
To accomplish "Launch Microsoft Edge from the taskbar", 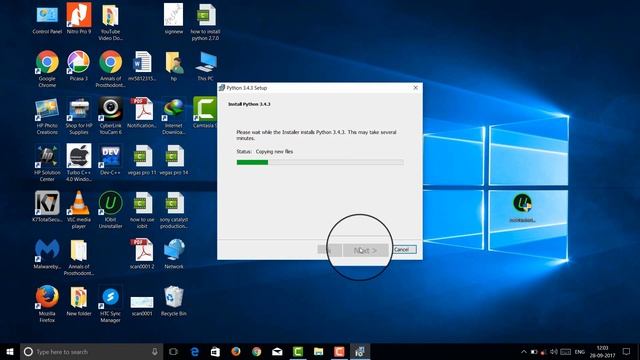I will pyautogui.click(x=195, y=351).
